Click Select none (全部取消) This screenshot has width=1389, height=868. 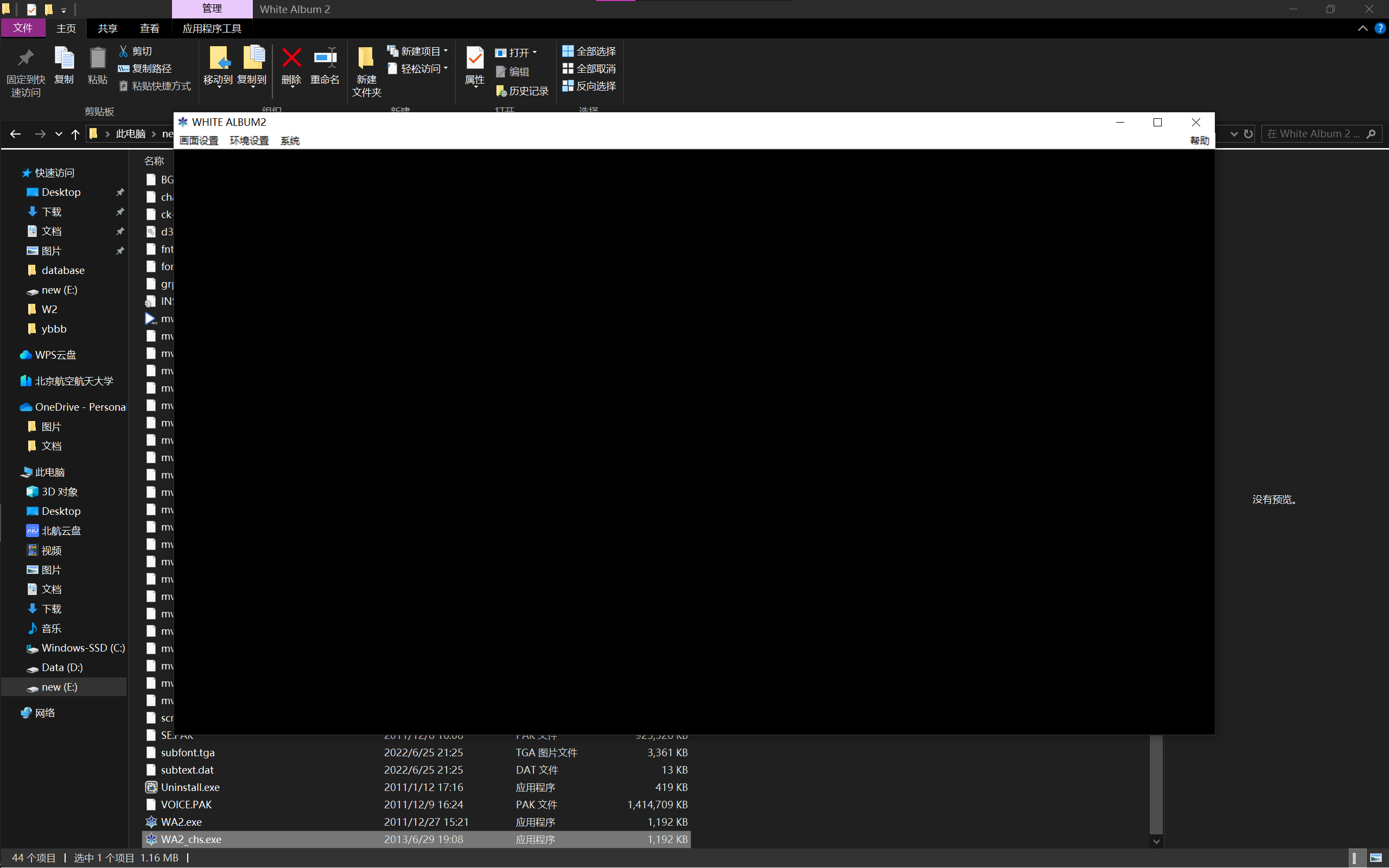click(589, 68)
